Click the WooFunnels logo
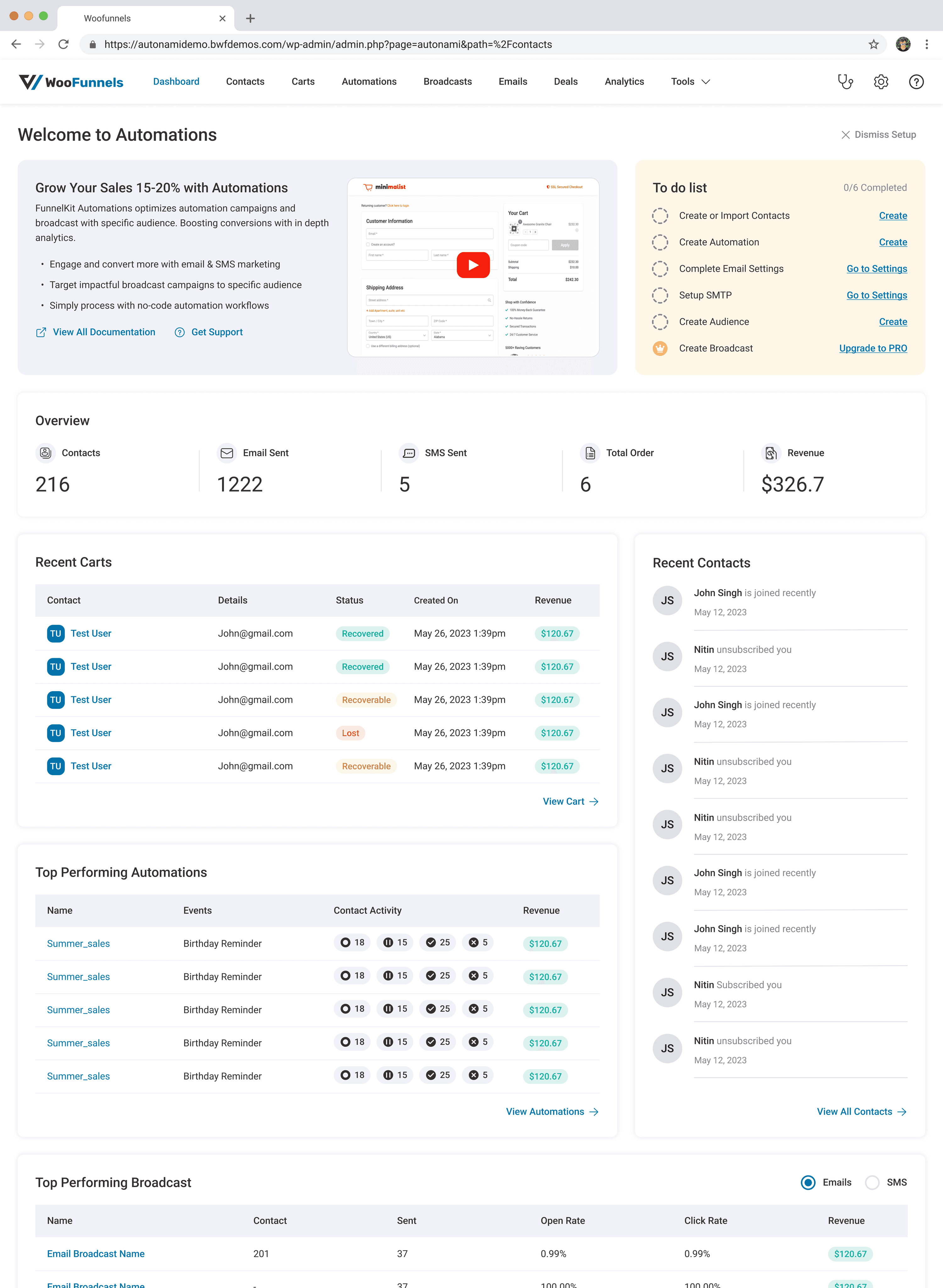This screenshot has height=1288, width=943. [x=71, y=82]
